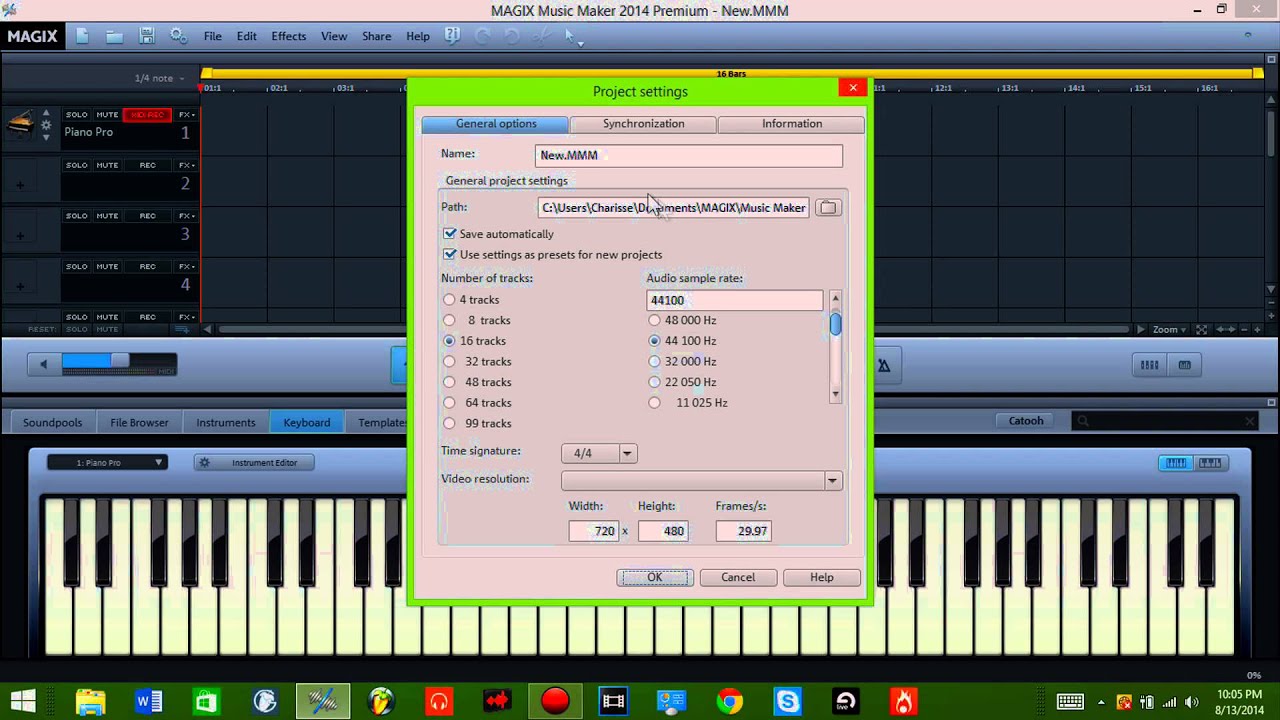Click the sample rate list scrollbar thumb

pos(835,325)
